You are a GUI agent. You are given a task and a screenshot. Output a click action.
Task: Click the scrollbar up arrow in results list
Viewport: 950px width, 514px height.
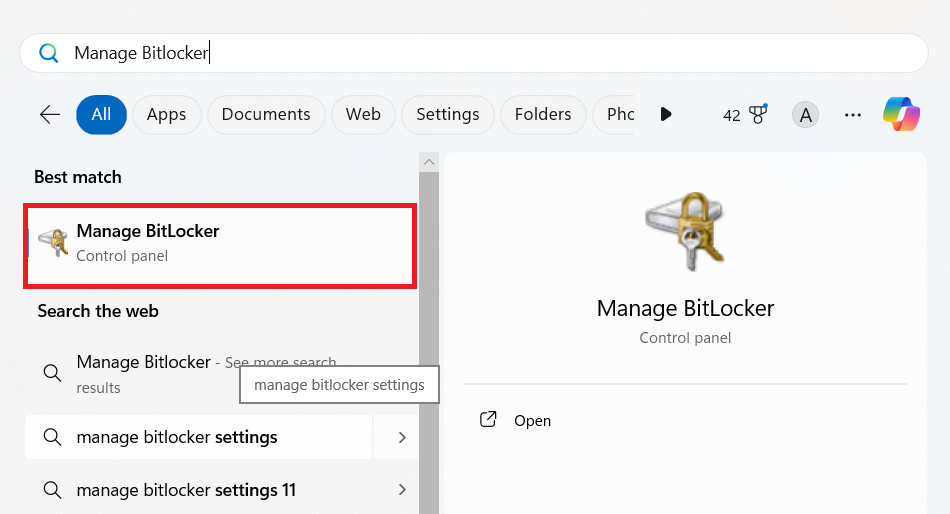(429, 162)
